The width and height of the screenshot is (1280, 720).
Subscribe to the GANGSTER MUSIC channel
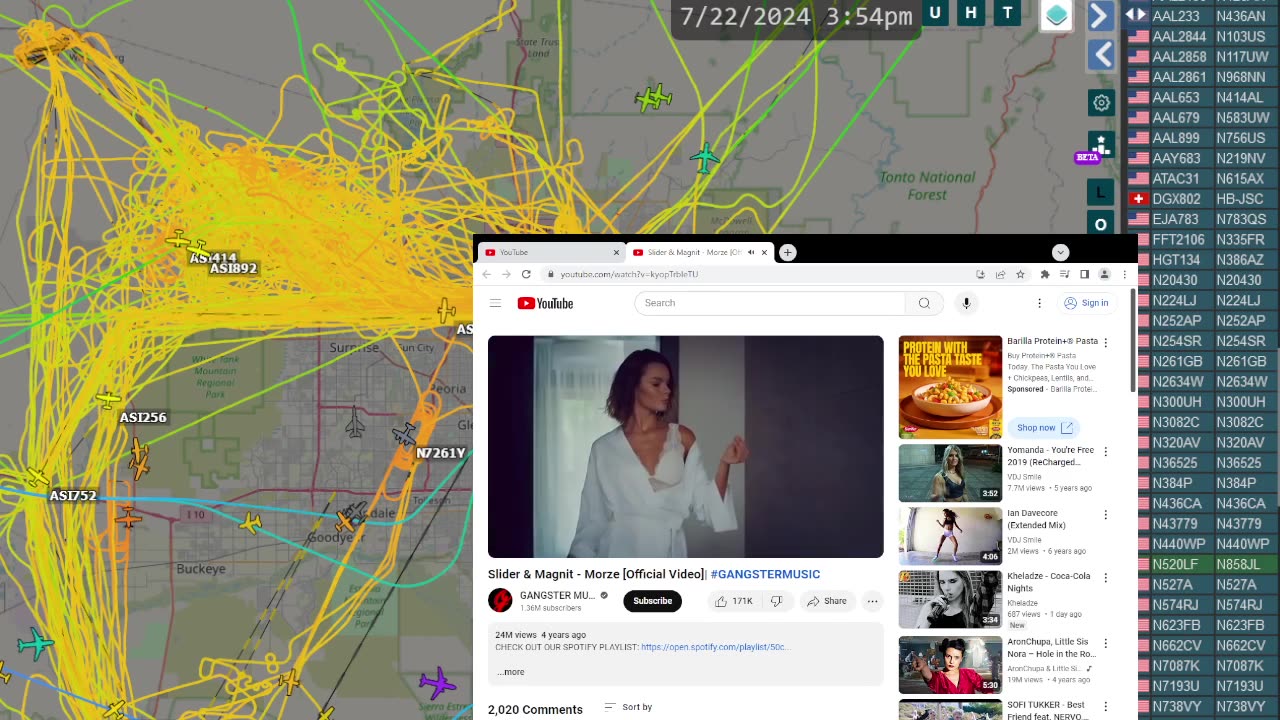(652, 601)
